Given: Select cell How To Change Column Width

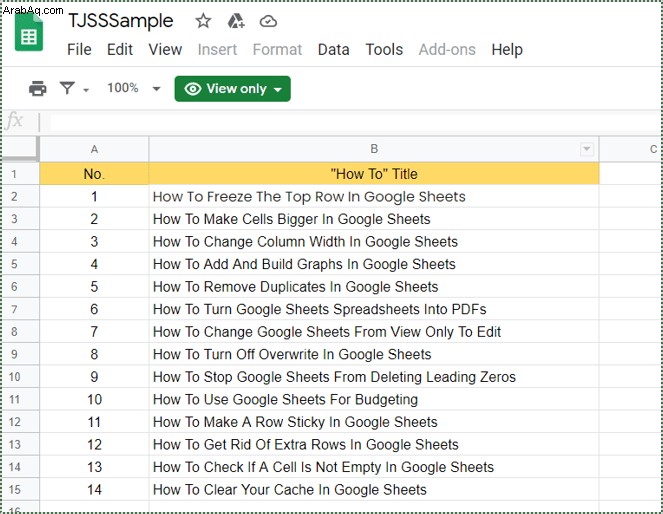Looking at the screenshot, I should pyautogui.click(x=374, y=241).
